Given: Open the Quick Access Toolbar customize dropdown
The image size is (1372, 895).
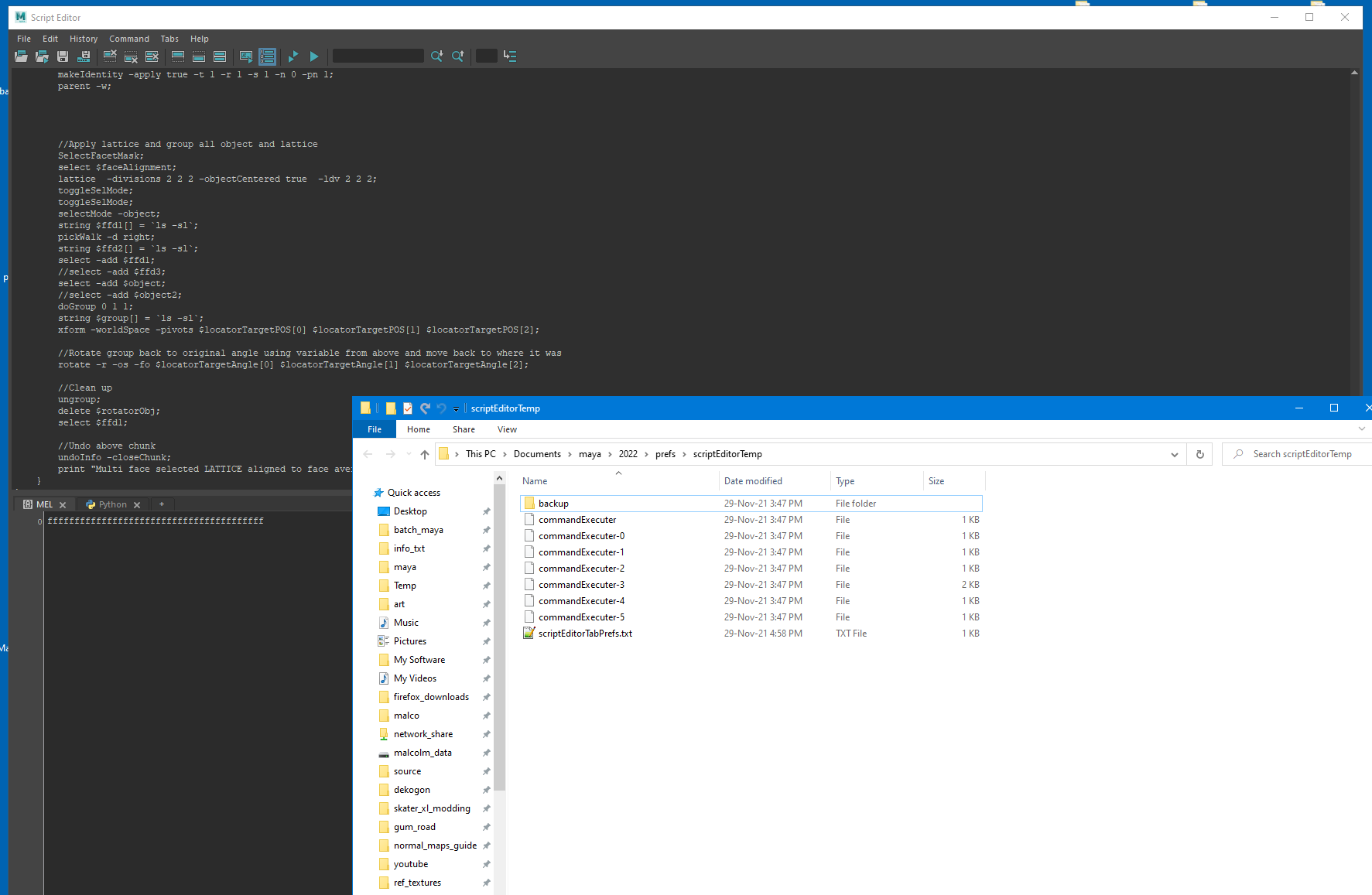Looking at the screenshot, I should [456, 408].
